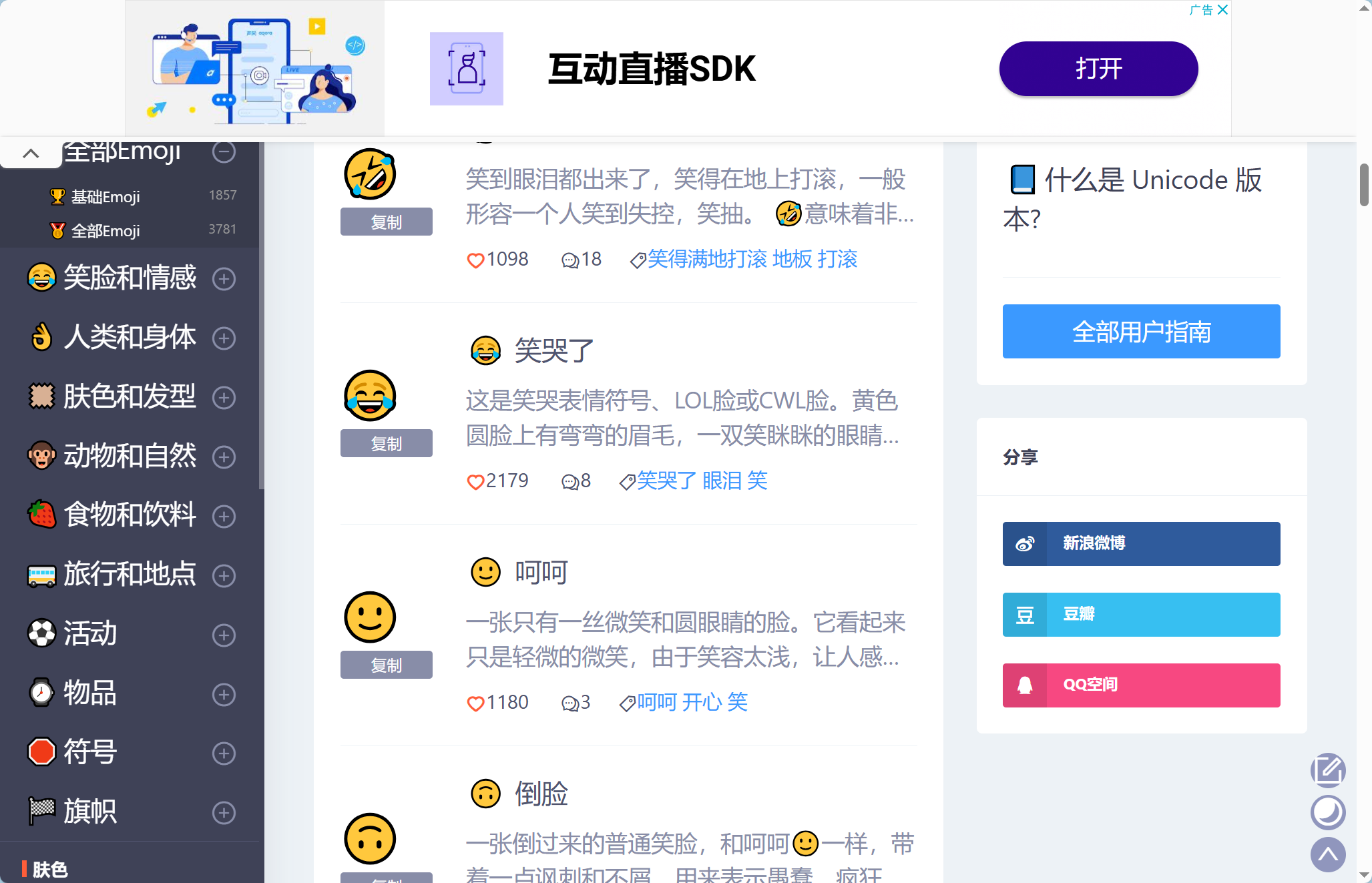Open the 笑哭了 title link
Screen dimensions: 1372x883
pyautogui.click(x=554, y=350)
